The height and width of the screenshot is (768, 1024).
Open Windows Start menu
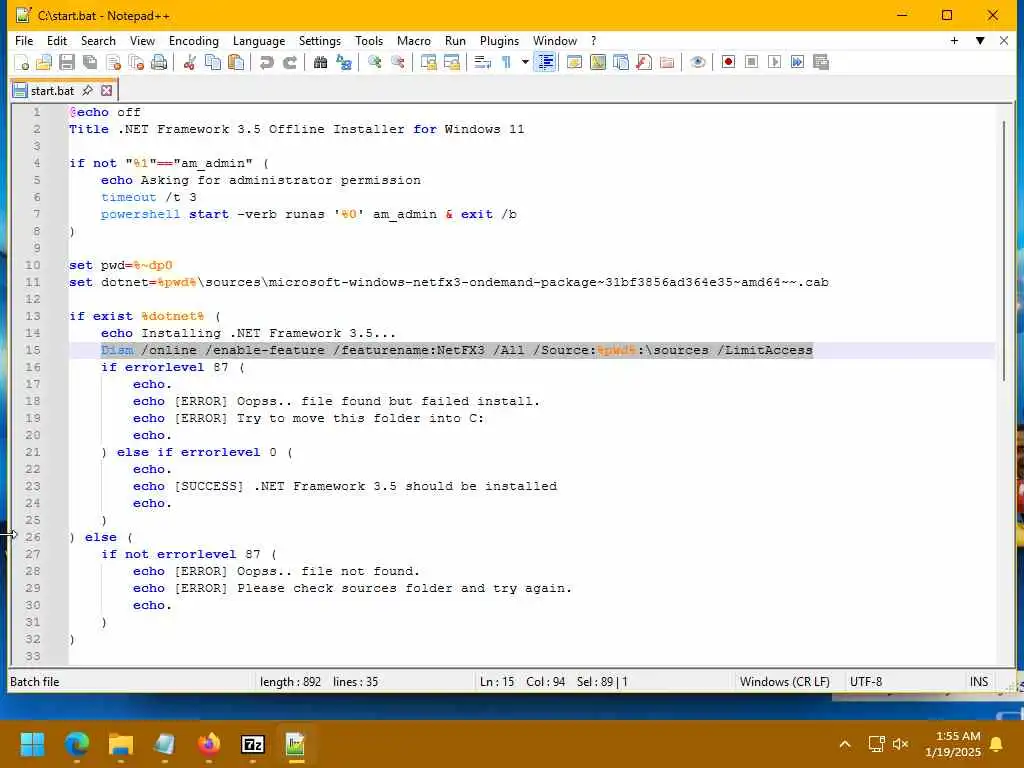tap(32, 744)
